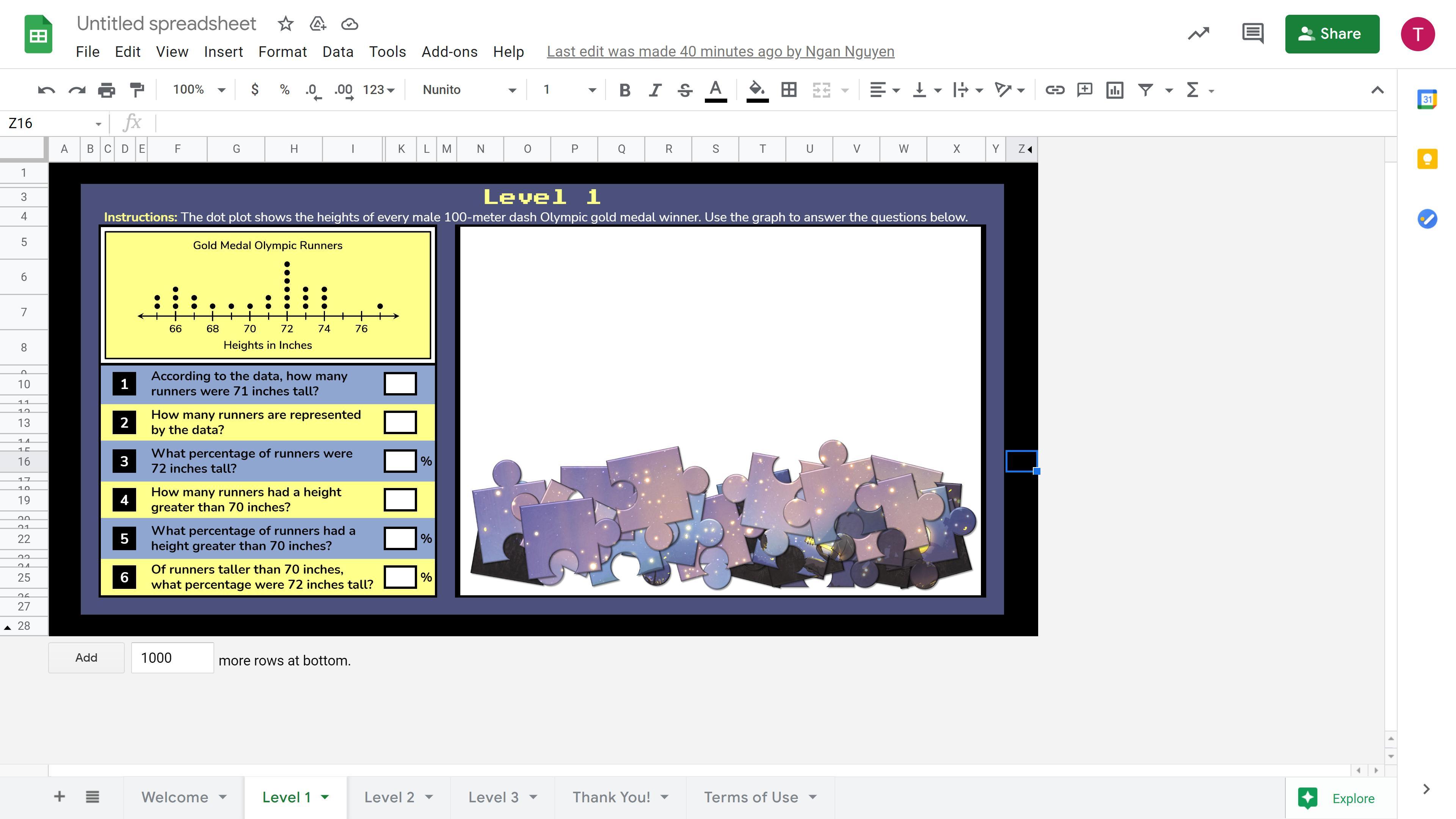This screenshot has height=819, width=1456.
Task: Toggle bold formatting
Action: (624, 90)
